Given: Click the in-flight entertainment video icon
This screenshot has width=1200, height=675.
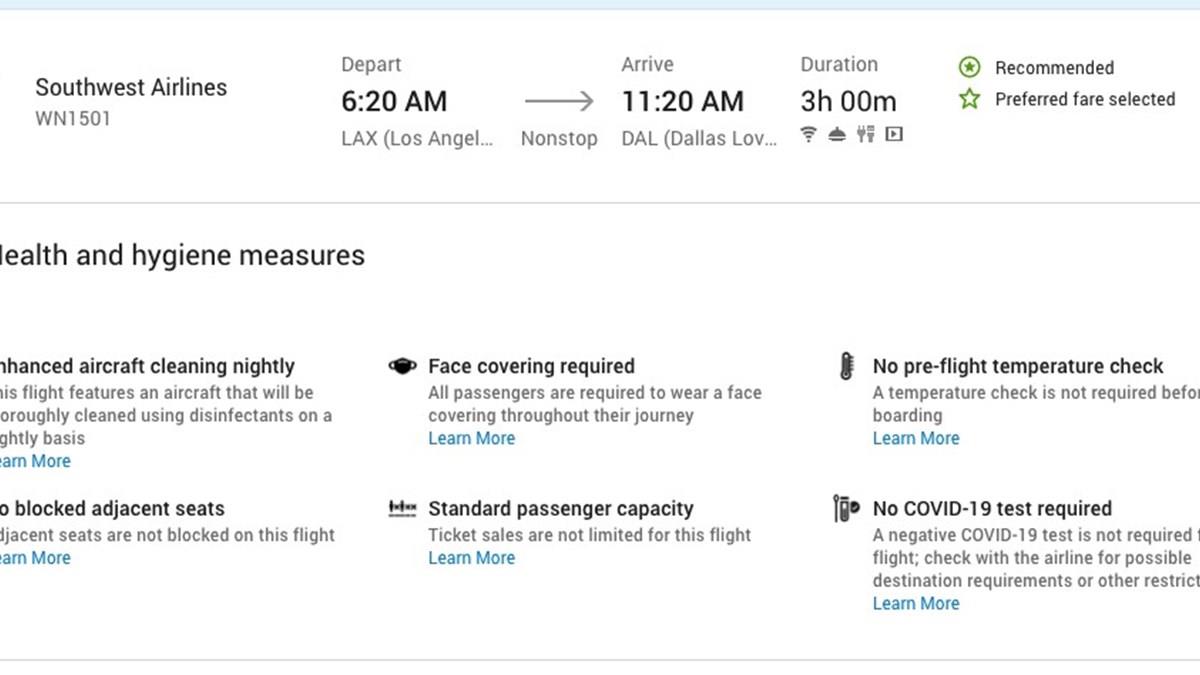Looking at the screenshot, I should [x=894, y=134].
